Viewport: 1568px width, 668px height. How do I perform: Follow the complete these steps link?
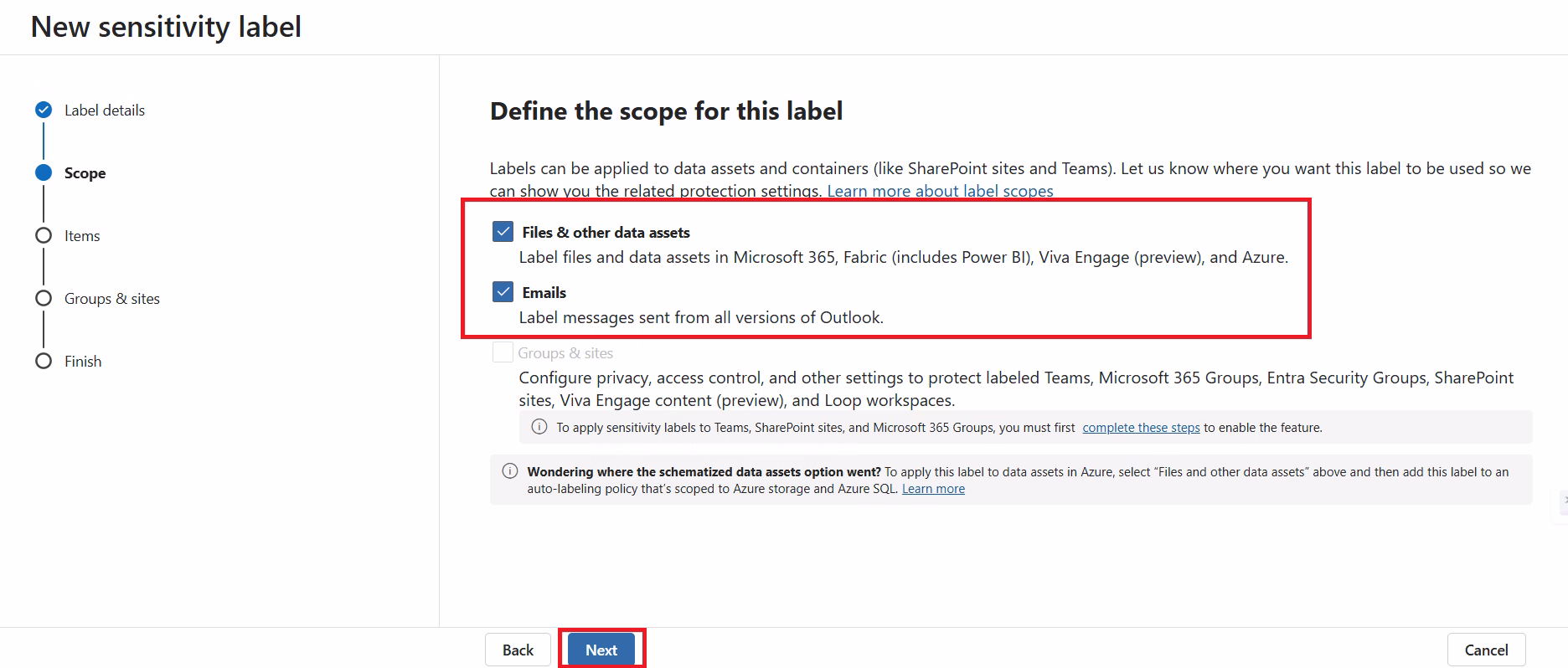(x=1141, y=427)
